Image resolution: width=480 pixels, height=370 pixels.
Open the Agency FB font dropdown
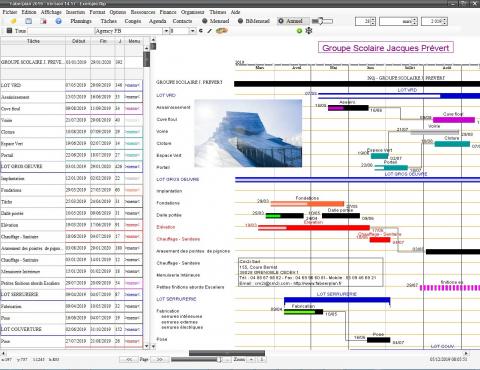pos(166,31)
